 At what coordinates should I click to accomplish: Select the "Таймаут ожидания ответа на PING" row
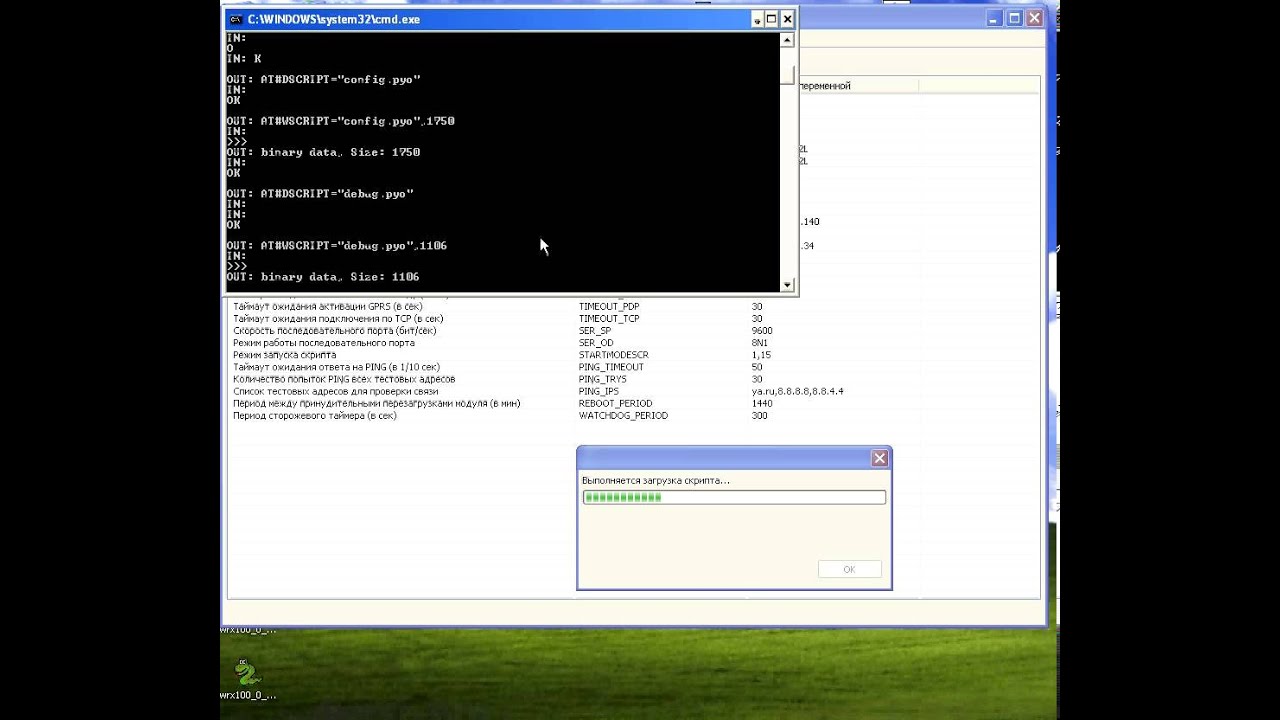click(634, 367)
